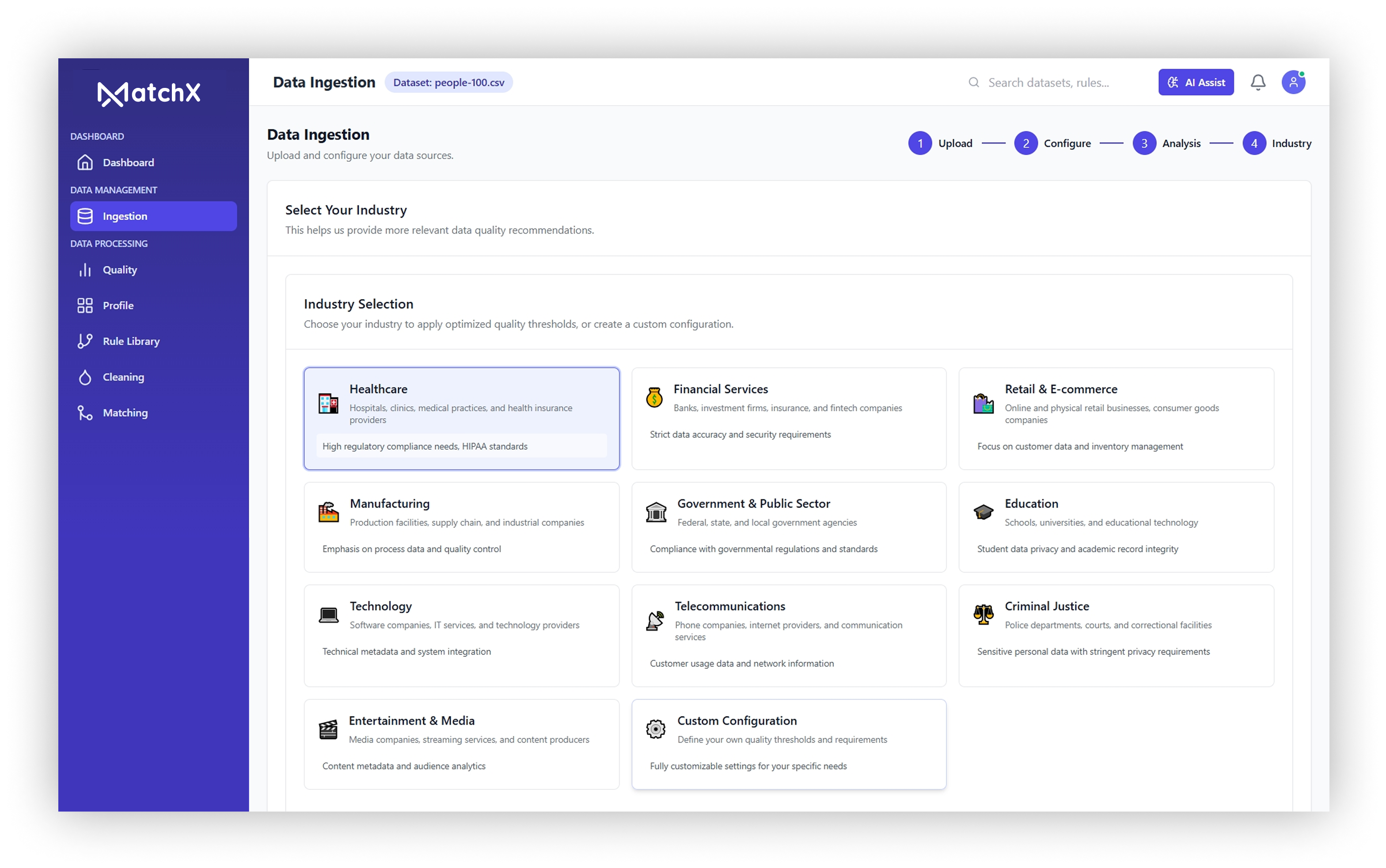Click the MatchX logo
Screen dimensions: 1386x868
(149, 93)
